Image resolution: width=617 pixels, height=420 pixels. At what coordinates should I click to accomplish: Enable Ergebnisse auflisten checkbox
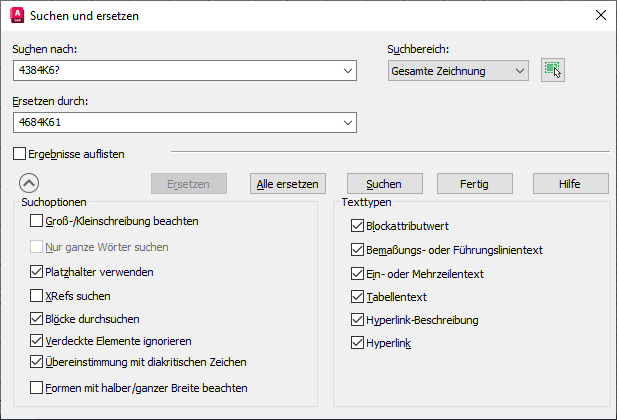coord(20,154)
